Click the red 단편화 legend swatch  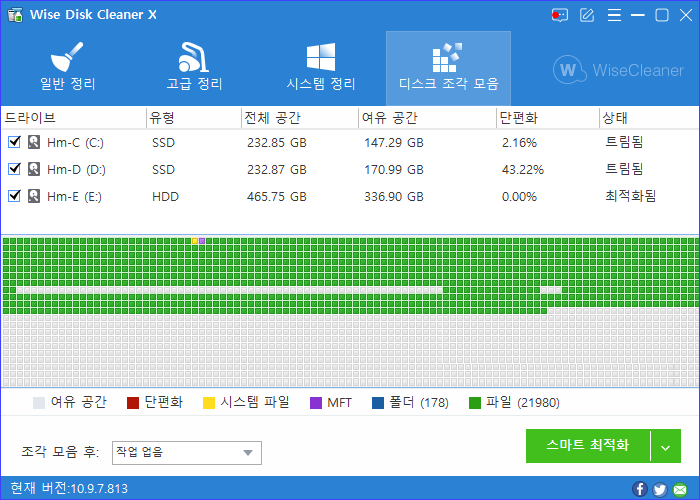coord(133,403)
